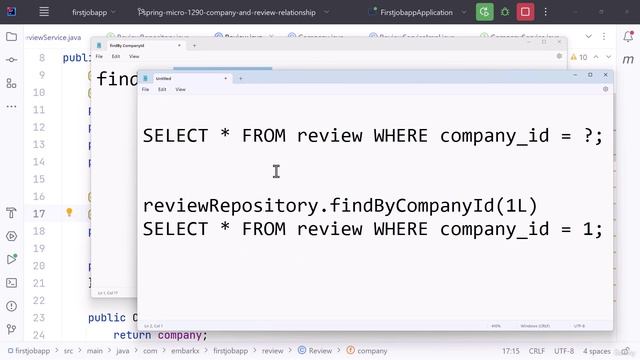Open View menu in findBy CompanyId Notepad

[134, 56]
